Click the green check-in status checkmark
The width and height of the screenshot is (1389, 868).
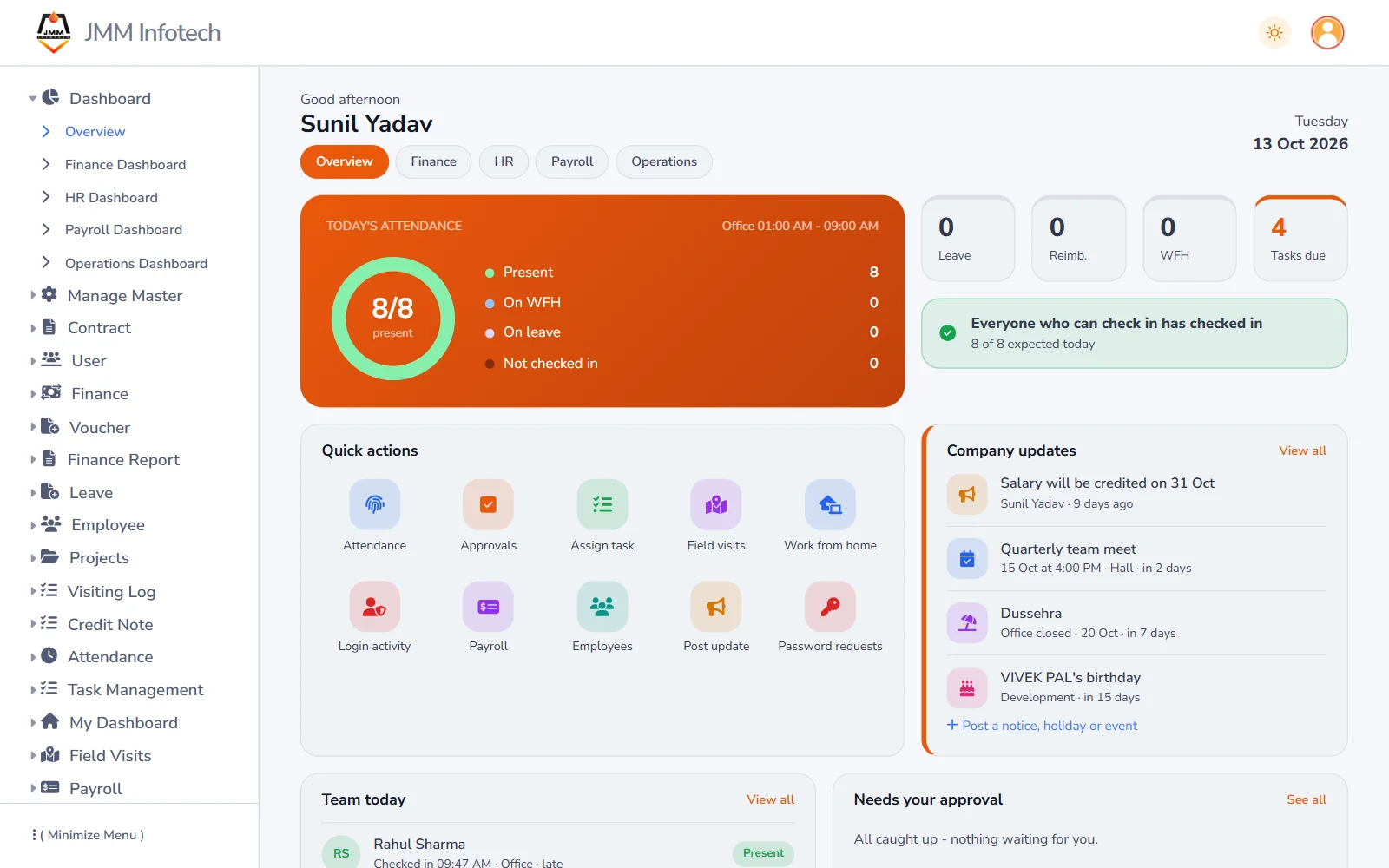[x=948, y=333]
